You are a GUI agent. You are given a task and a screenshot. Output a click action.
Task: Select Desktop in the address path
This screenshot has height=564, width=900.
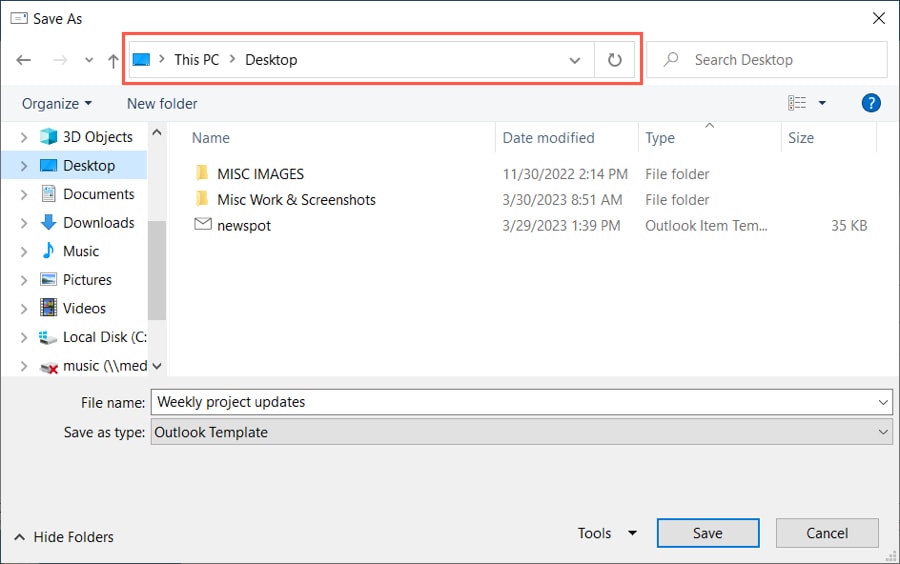[271, 60]
